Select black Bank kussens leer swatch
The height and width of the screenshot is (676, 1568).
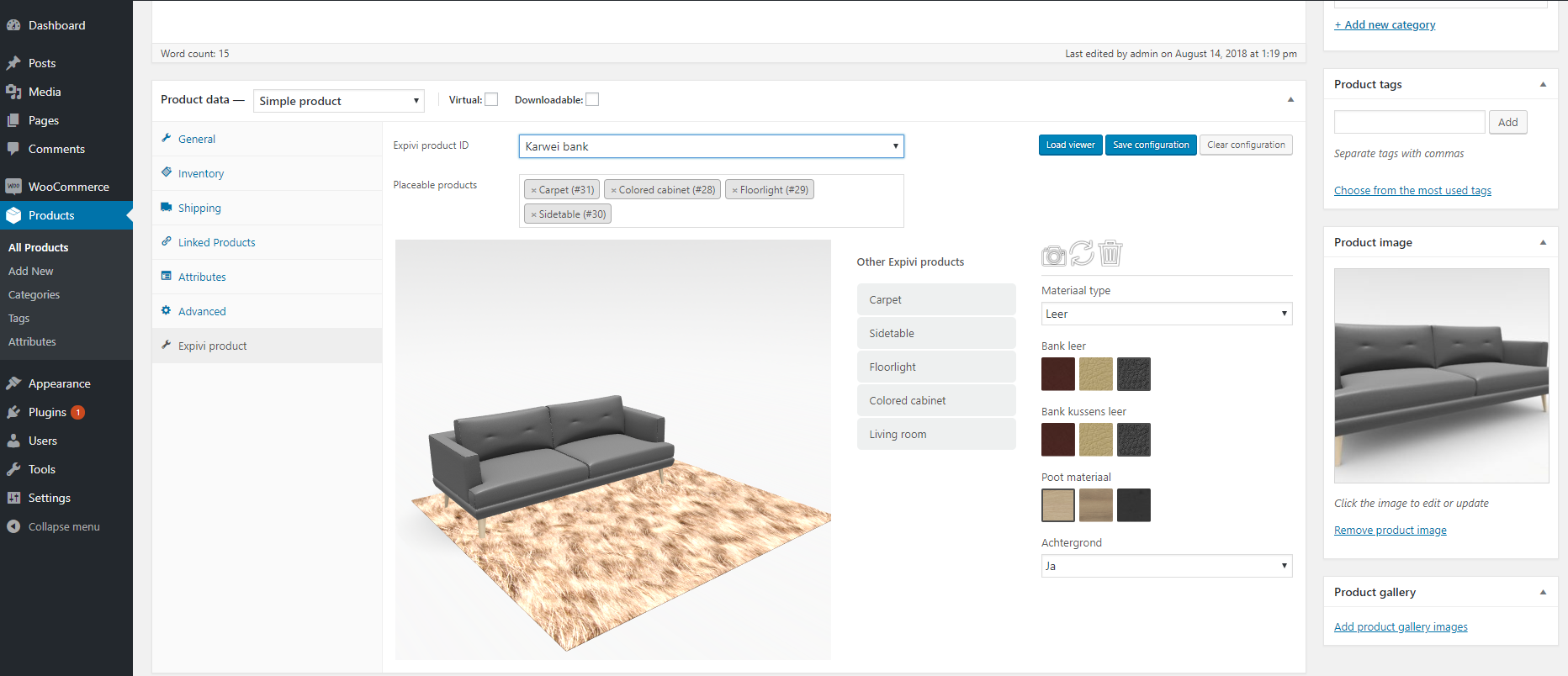[1134, 440]
